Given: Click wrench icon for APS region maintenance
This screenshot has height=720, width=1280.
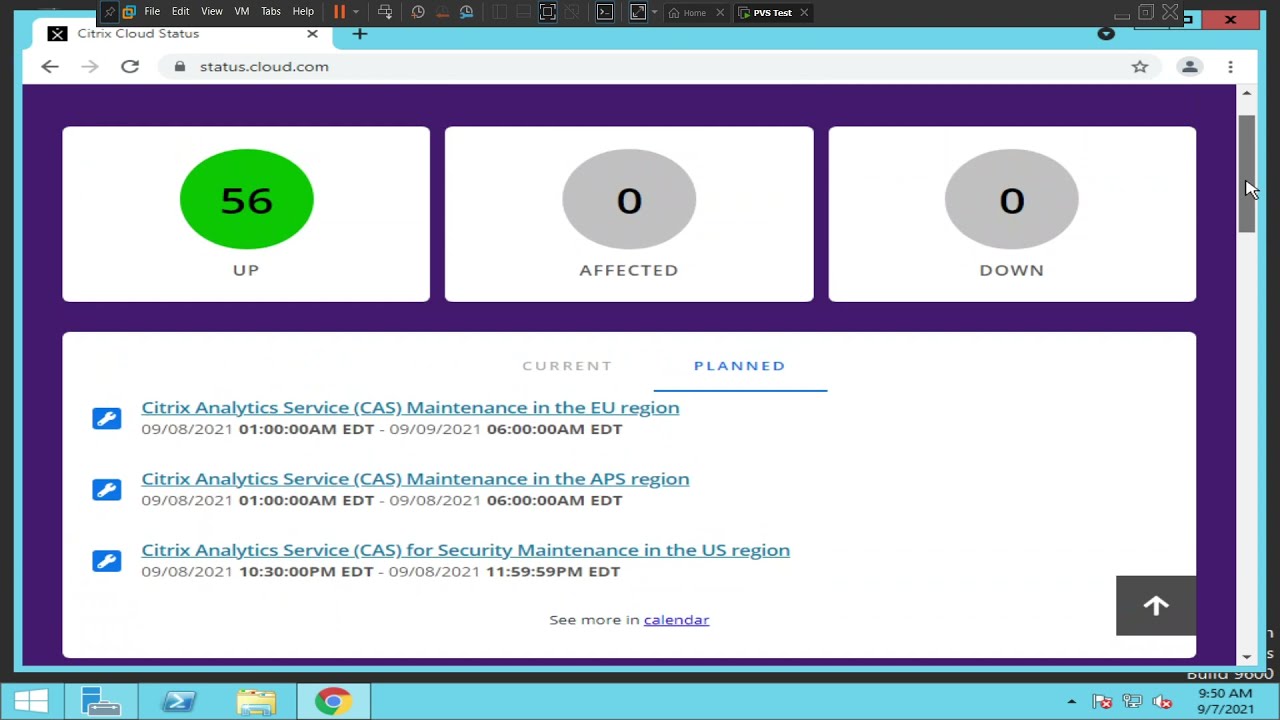Looking at the screenshot, I should coord(106,489).
